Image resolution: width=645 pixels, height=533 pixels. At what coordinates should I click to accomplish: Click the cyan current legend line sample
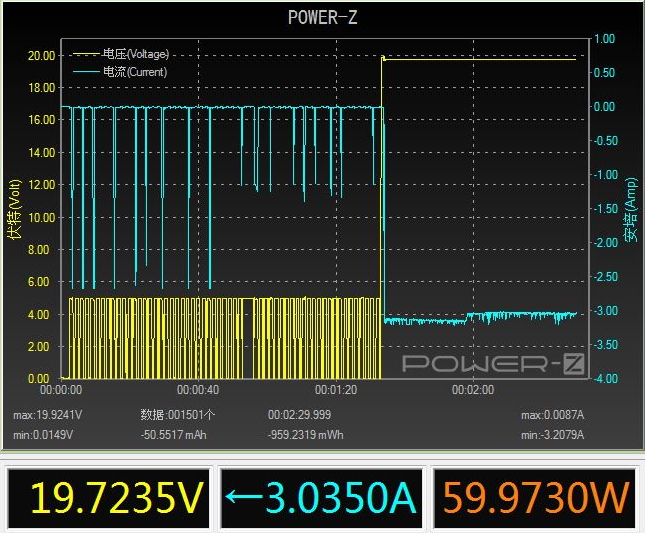86,72
